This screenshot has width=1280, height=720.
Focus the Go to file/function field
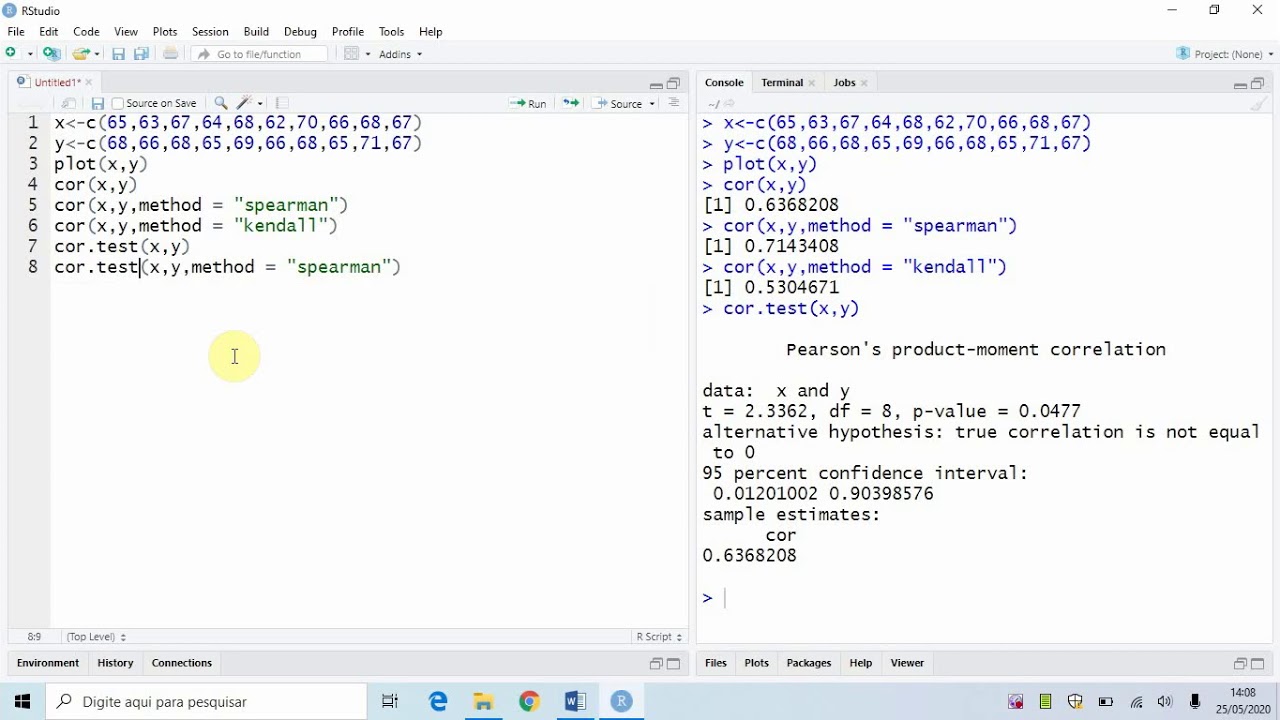260,54
